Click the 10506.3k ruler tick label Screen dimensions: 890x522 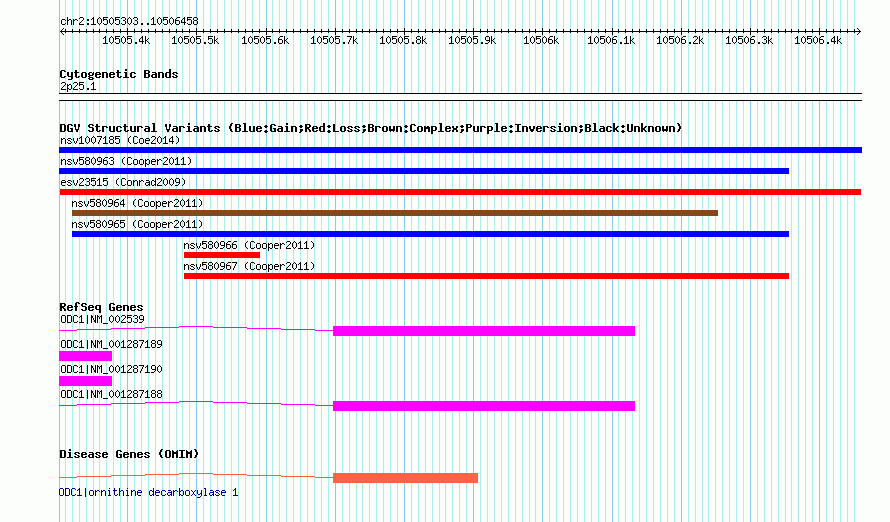(749, 40)
